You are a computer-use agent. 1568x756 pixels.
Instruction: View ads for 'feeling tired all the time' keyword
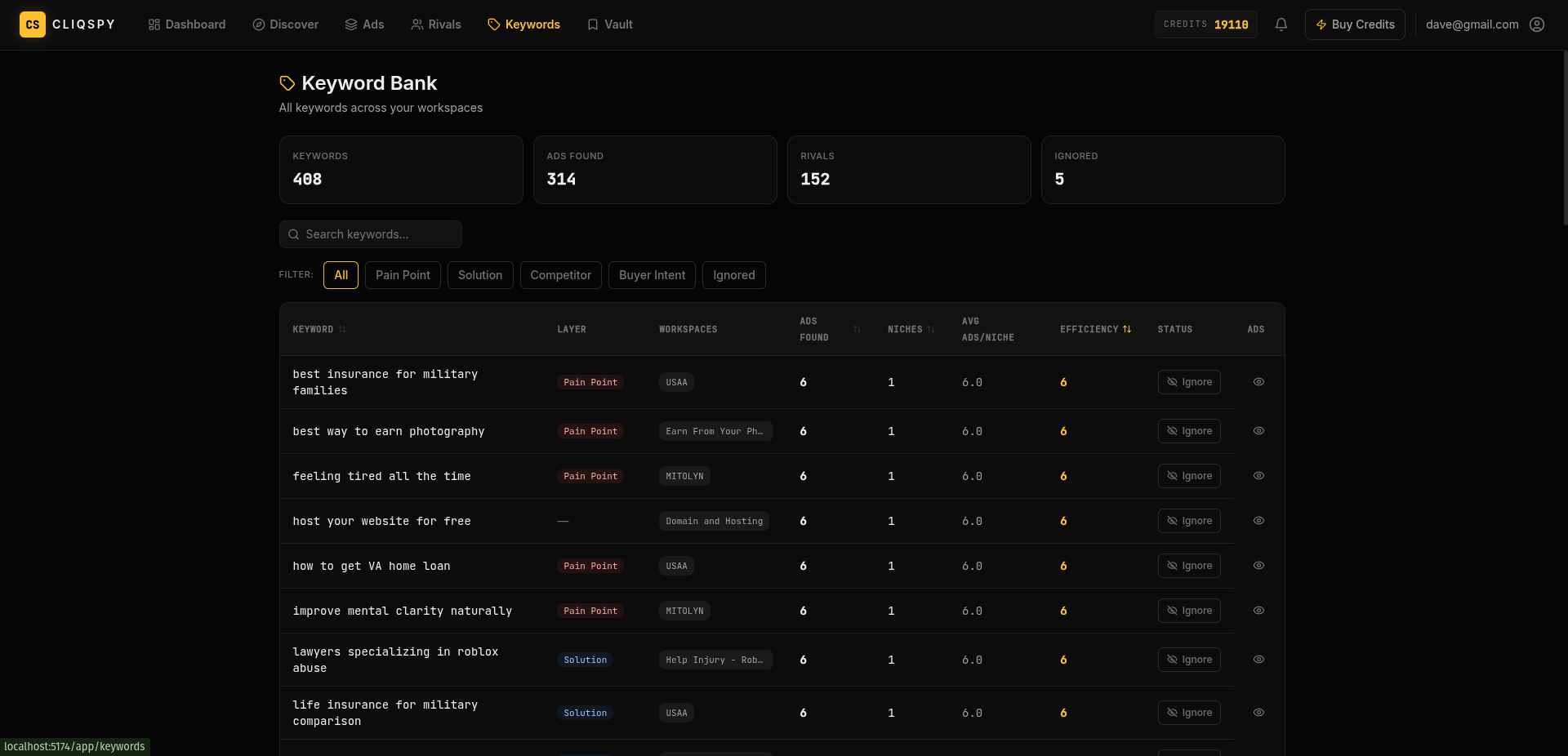click(1258, 476)
